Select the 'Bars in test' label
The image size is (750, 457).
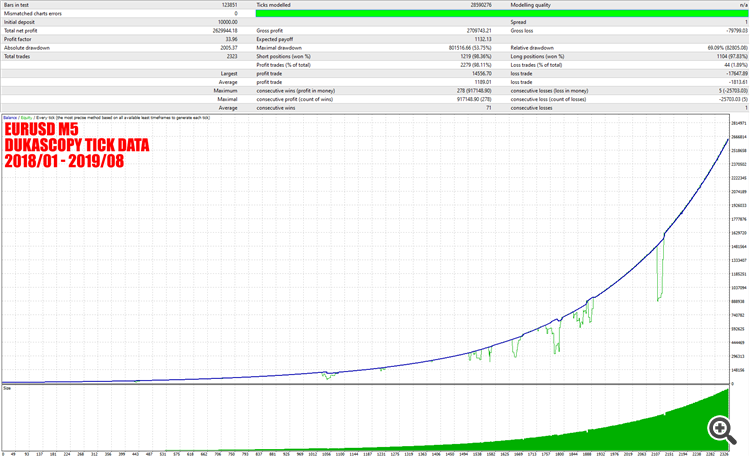[16, 5]
